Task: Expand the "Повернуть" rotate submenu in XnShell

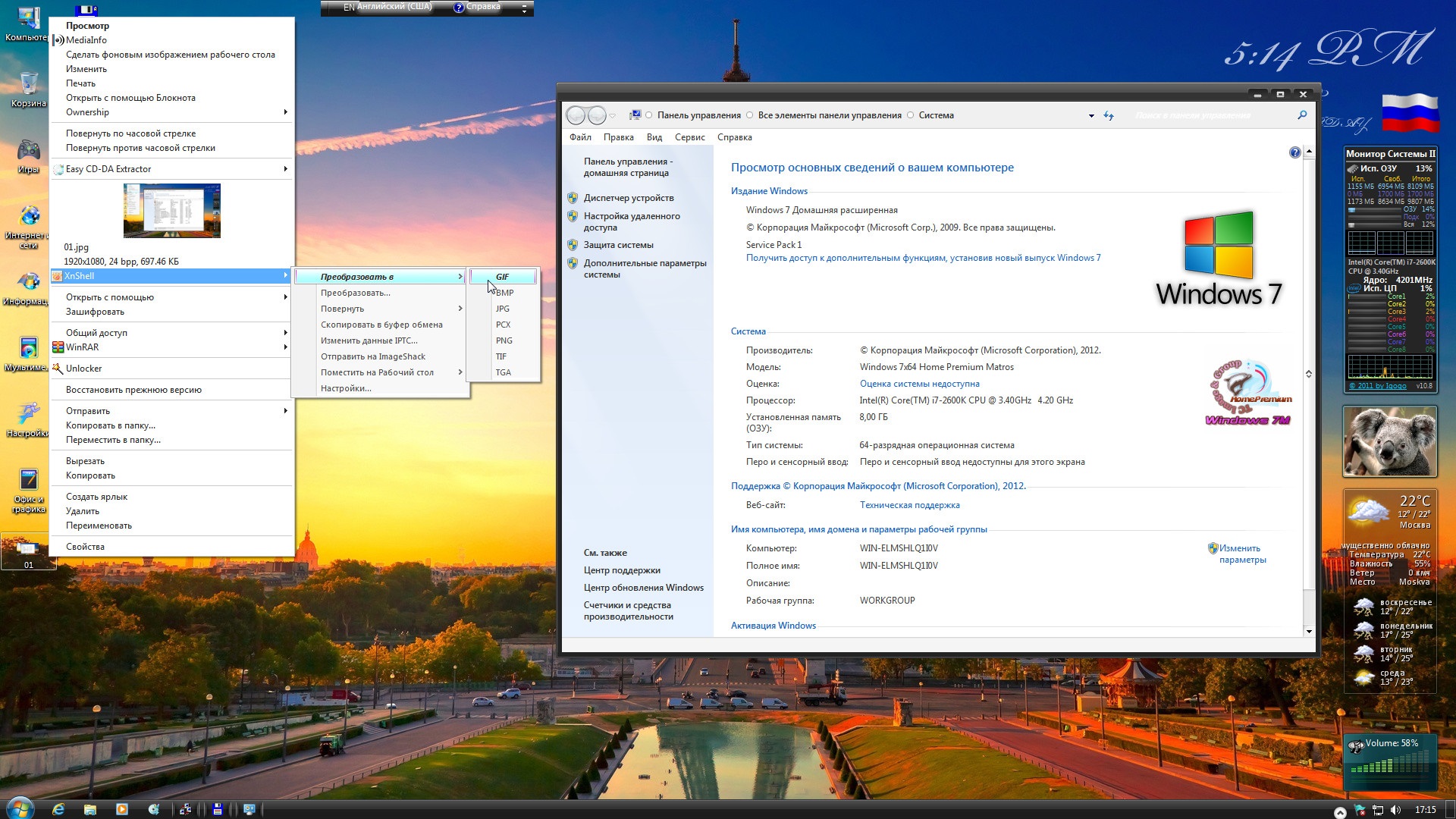Action: 380,309
